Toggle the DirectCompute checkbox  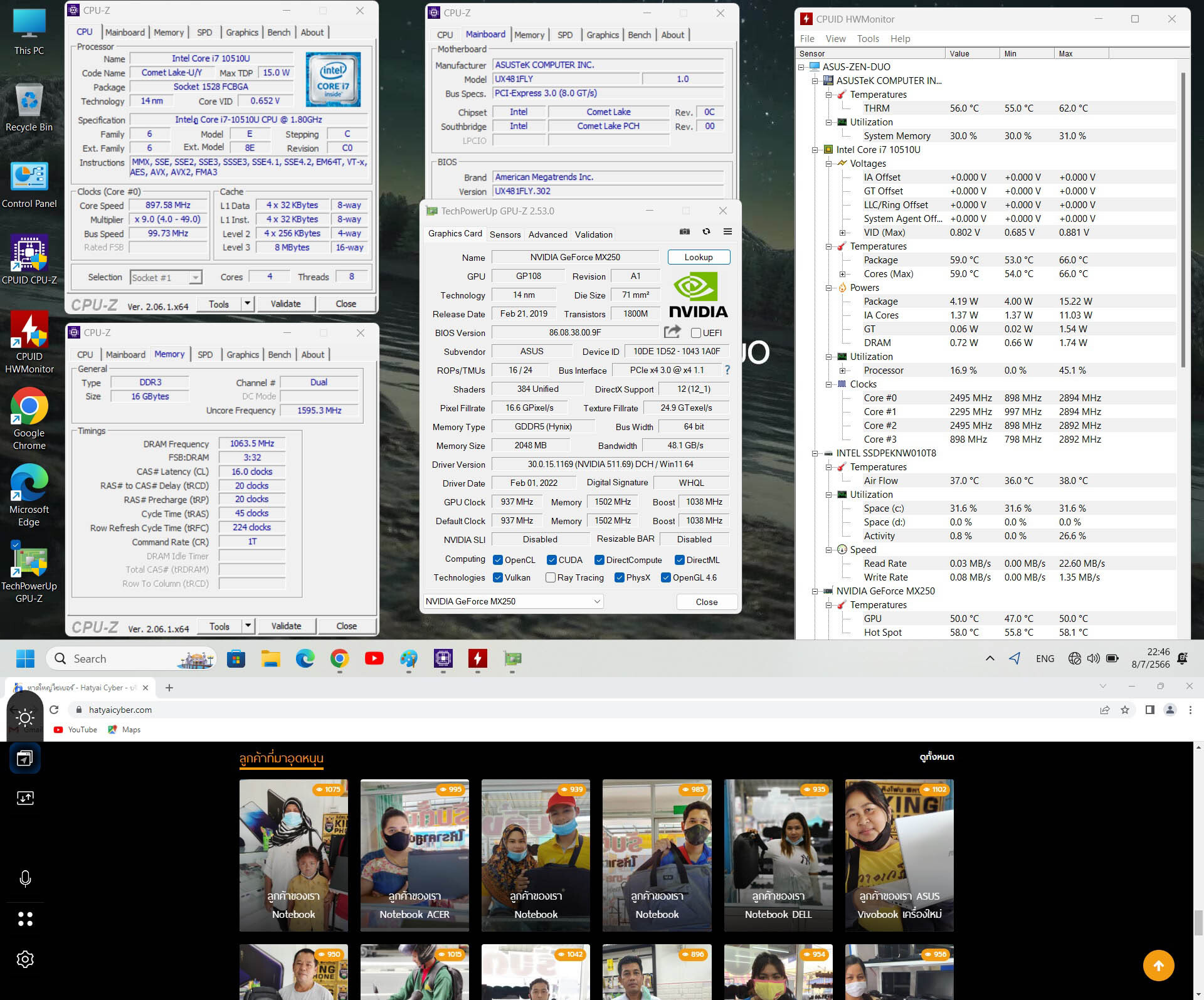pos(599,560)
